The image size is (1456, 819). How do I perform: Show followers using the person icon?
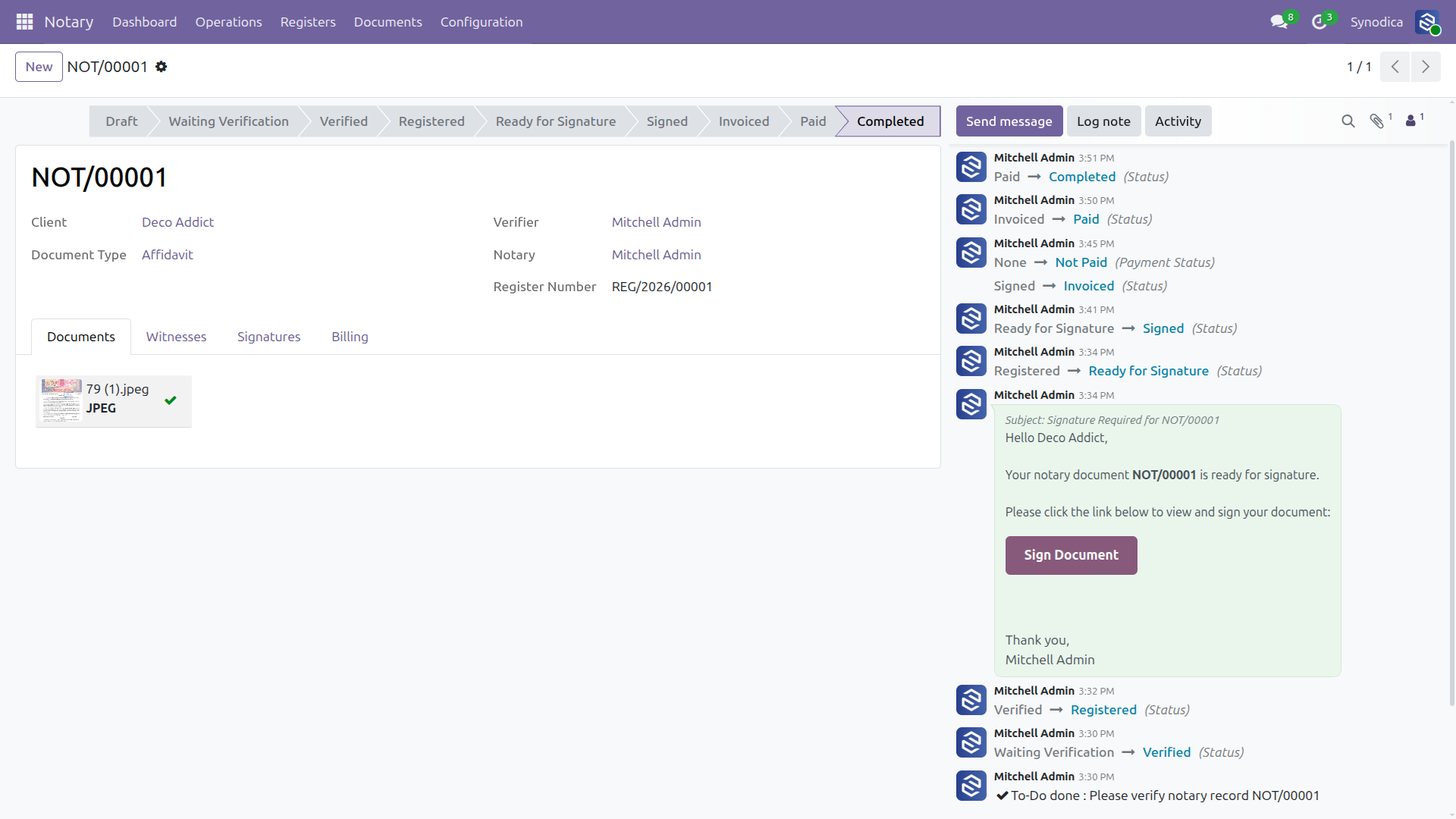pos(1410,121)
